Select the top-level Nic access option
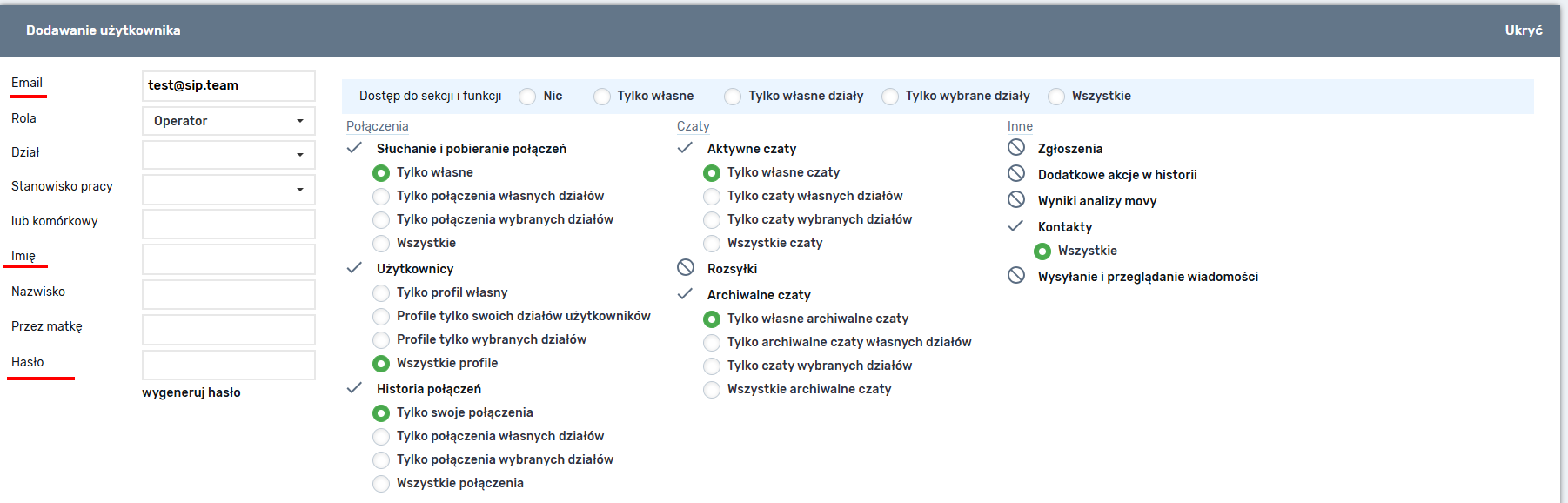The image size is (1568, 503). (527, 97)
